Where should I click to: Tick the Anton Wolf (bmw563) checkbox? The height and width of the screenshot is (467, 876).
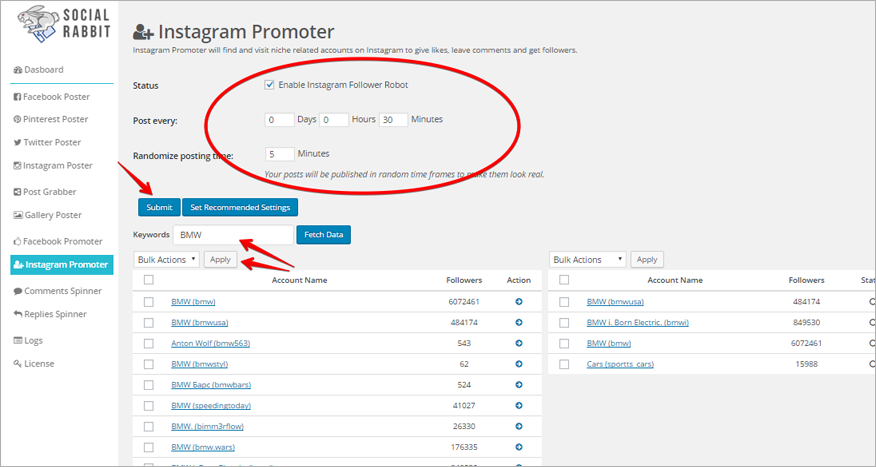pos(149,343)
